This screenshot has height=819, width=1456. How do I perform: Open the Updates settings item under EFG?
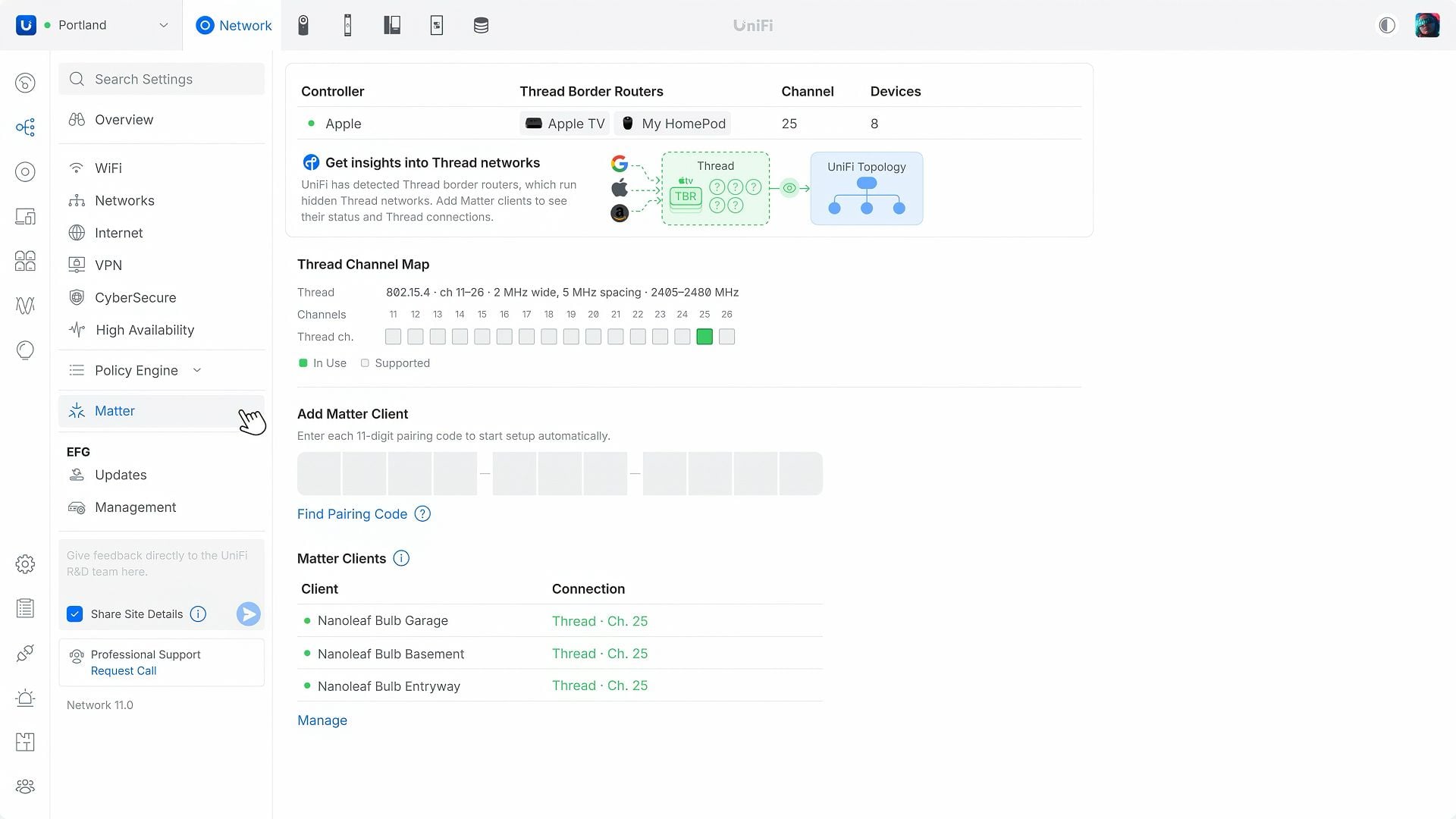pos(162,475)
